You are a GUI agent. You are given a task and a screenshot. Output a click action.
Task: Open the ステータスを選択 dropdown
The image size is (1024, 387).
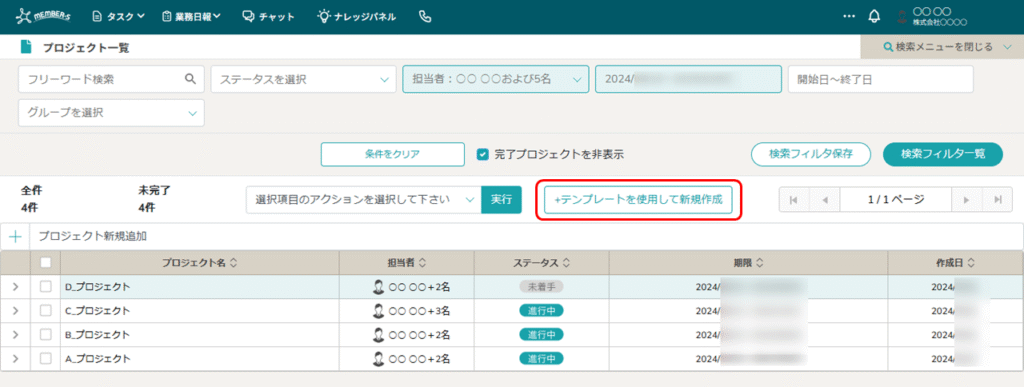[x=304, y=80]
